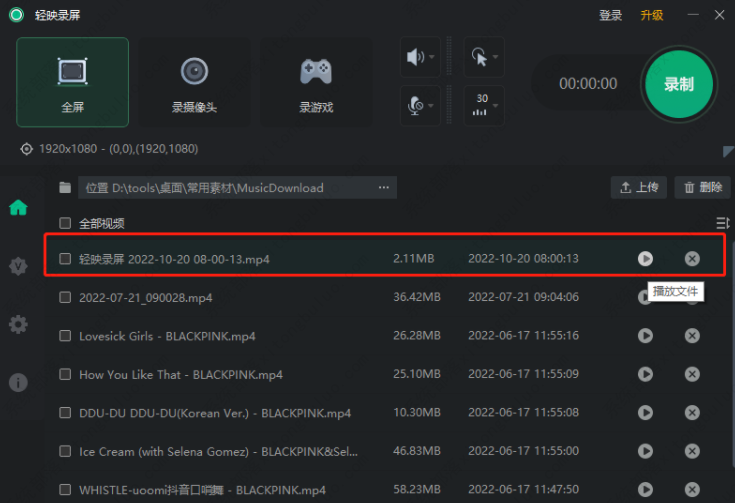Screen dimensions: 735x503
Task: Open the home tab in sidebar
Action: pos(18,207)
